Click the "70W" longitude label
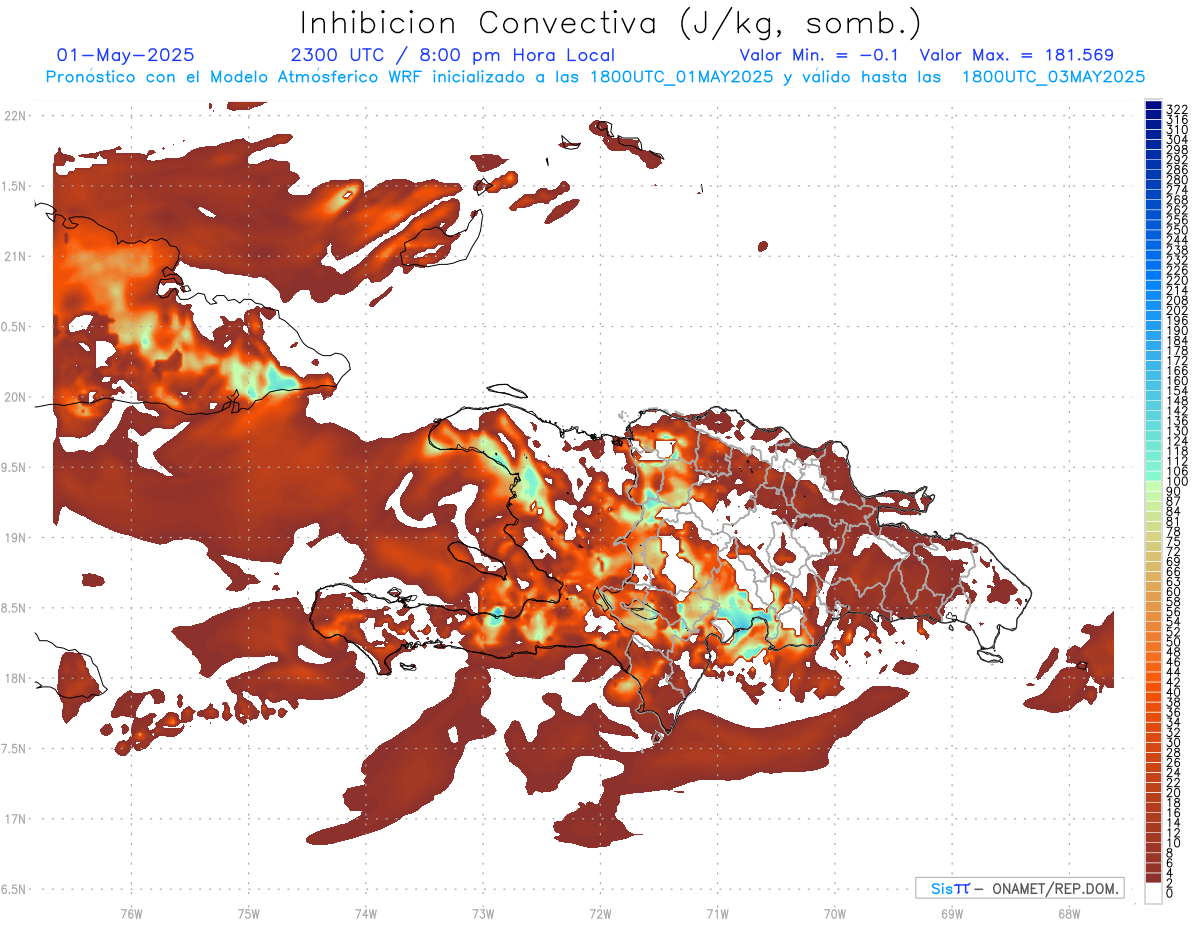This screenshot has width=1200, height=927. (x=834, y=913)
